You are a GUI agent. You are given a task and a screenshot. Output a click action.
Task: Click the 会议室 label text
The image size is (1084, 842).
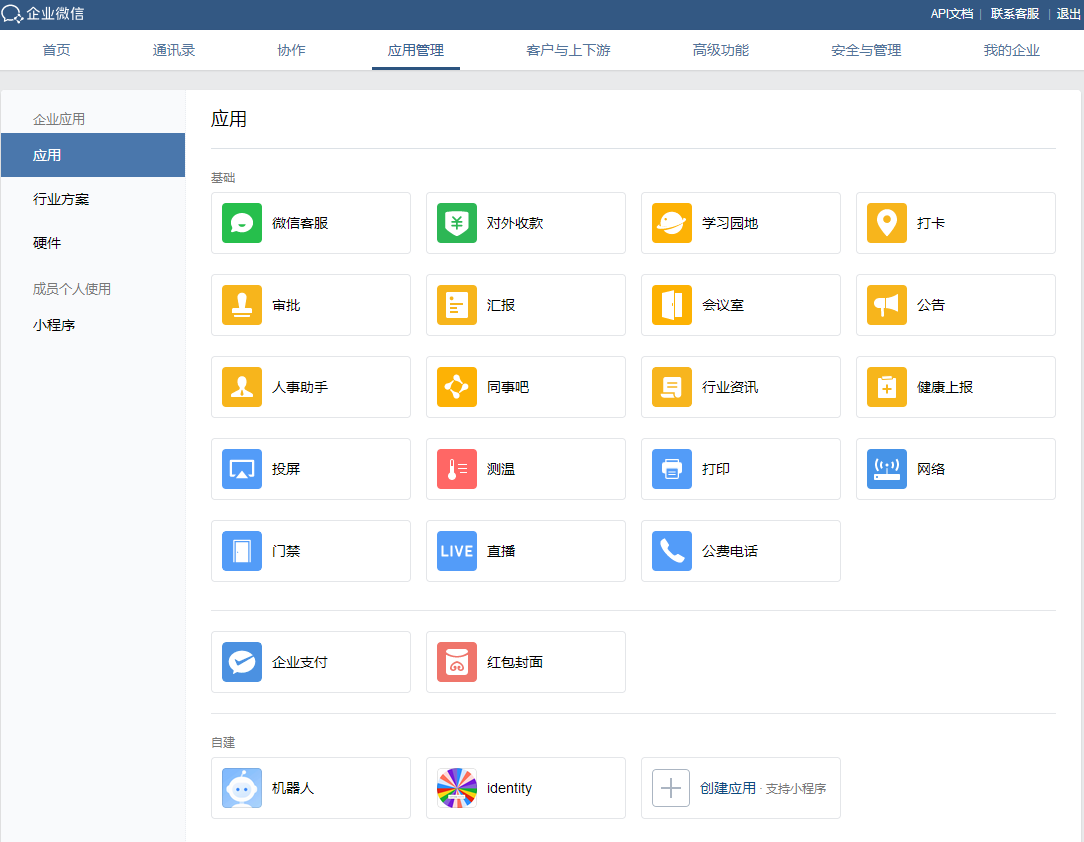(x=723, y=305)
